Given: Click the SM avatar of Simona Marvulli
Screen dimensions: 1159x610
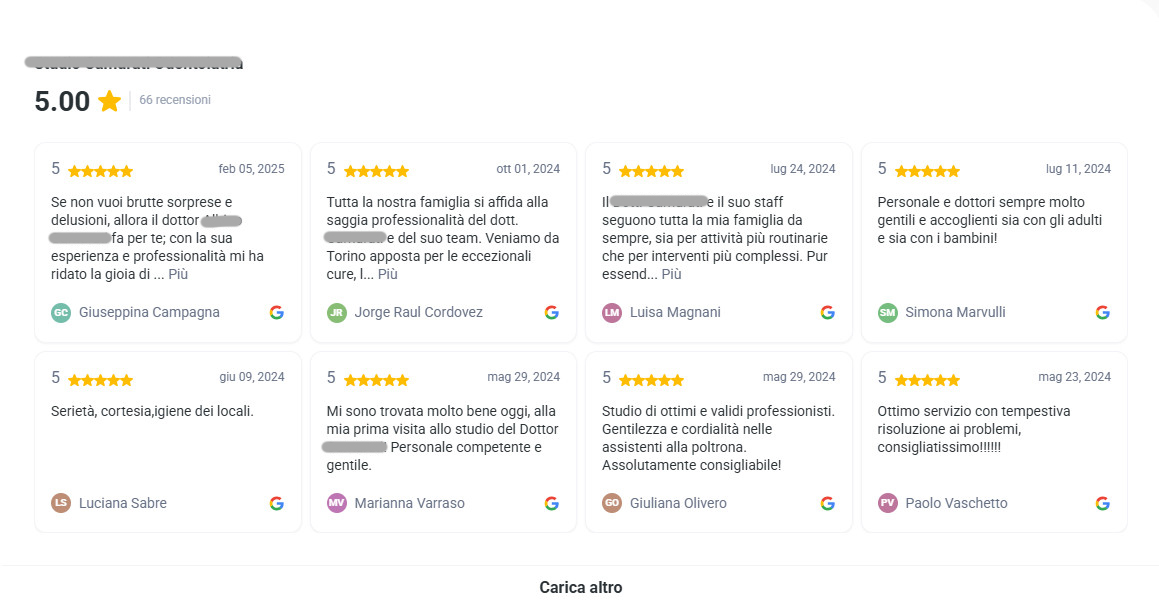Looking at the screenshot, I should point(888,312).
